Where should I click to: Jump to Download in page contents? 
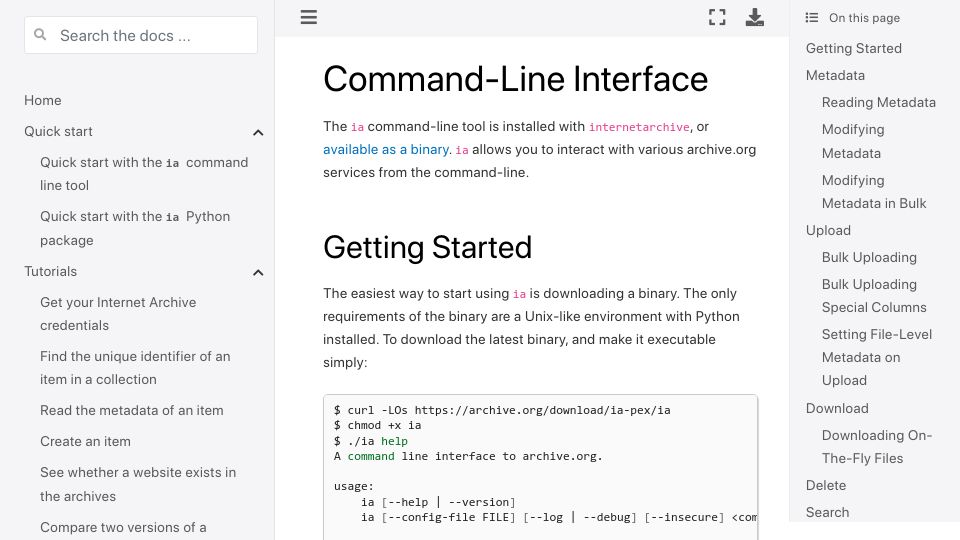(837, 408)
